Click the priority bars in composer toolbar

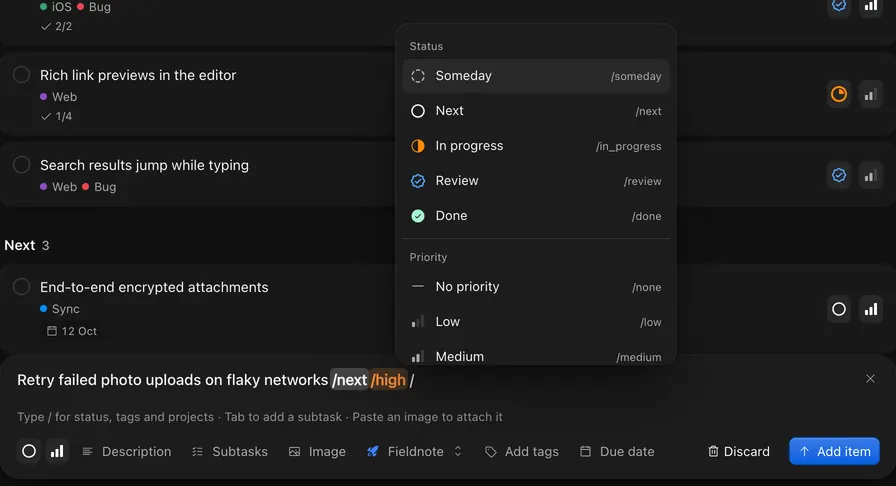57,452
